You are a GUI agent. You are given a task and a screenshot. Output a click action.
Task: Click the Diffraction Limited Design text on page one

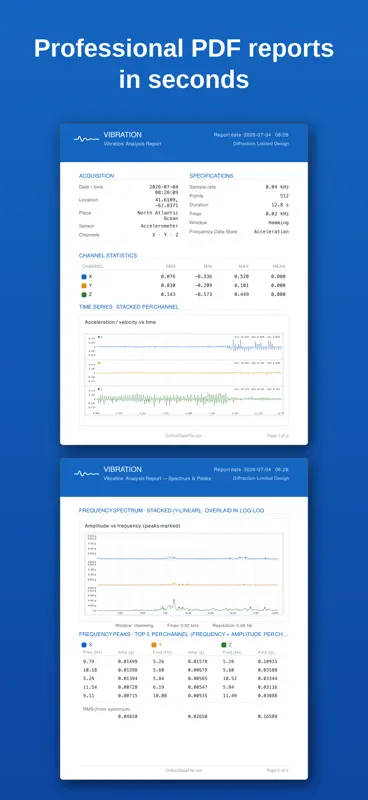[261, 144]
